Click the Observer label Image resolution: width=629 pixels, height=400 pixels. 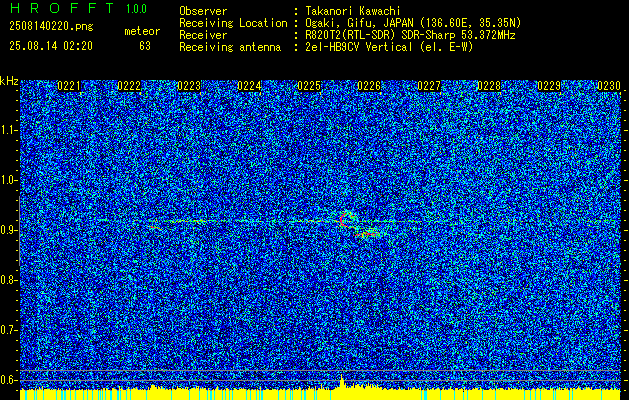[203, 11]
